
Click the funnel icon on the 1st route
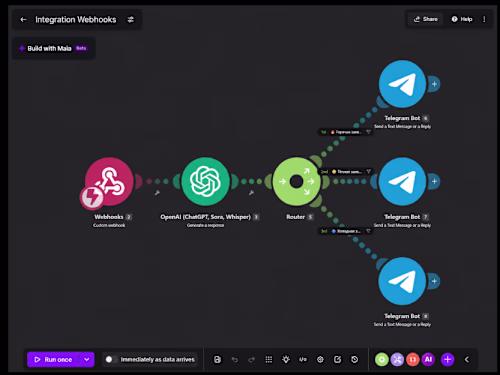368,132
